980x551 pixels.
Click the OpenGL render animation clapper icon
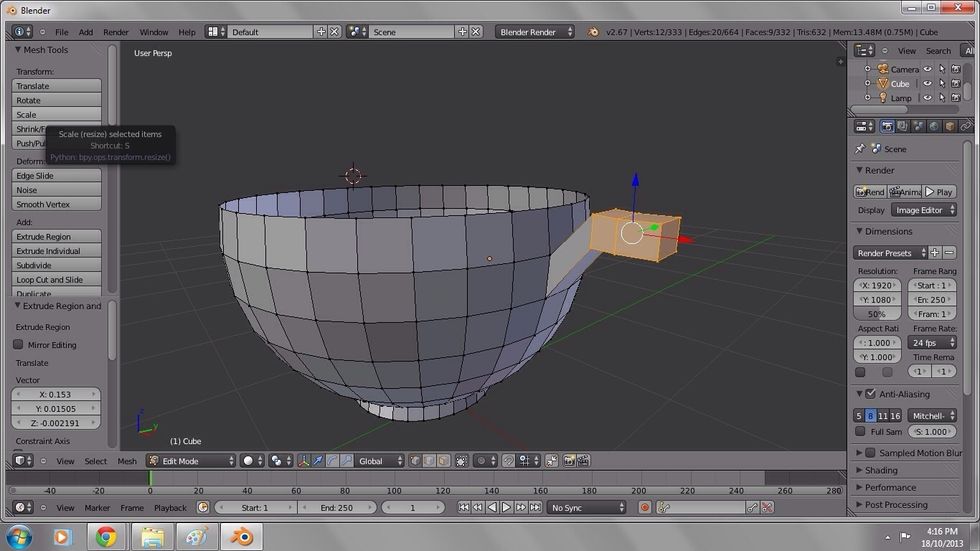pos(583,461)
